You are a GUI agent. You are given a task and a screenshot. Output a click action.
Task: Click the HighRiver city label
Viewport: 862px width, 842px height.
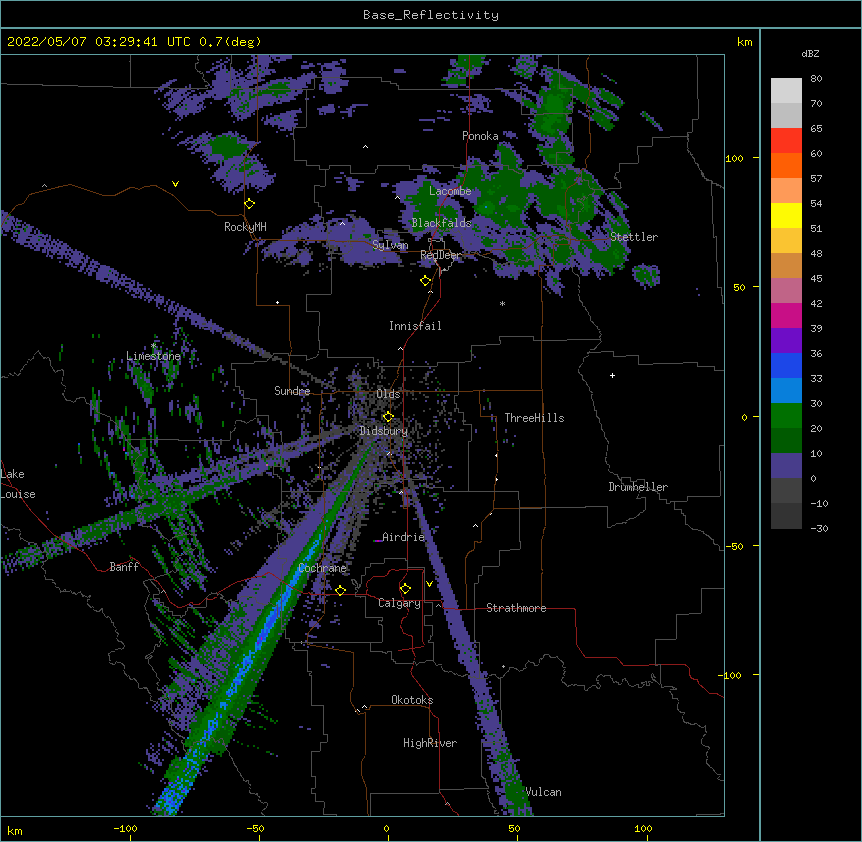coord(430,743)
